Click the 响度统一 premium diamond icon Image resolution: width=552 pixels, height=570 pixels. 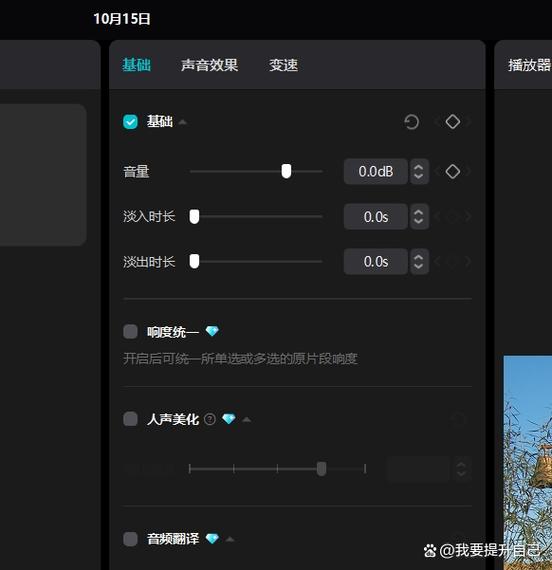[x=212, y=331]
